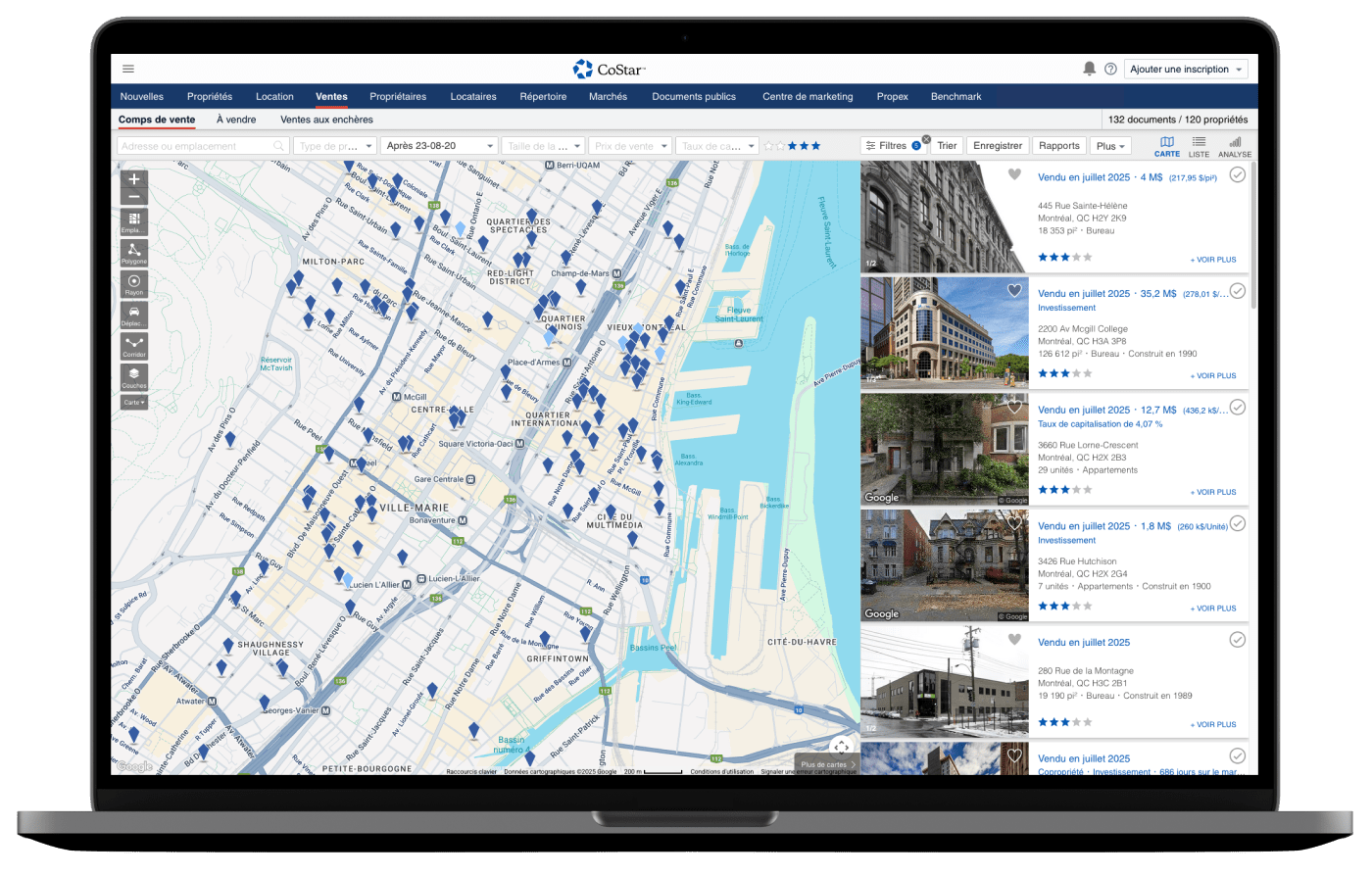
Task: Click Voir Plus for 3426 Rue Hutchison
Action: (1213, 608)
